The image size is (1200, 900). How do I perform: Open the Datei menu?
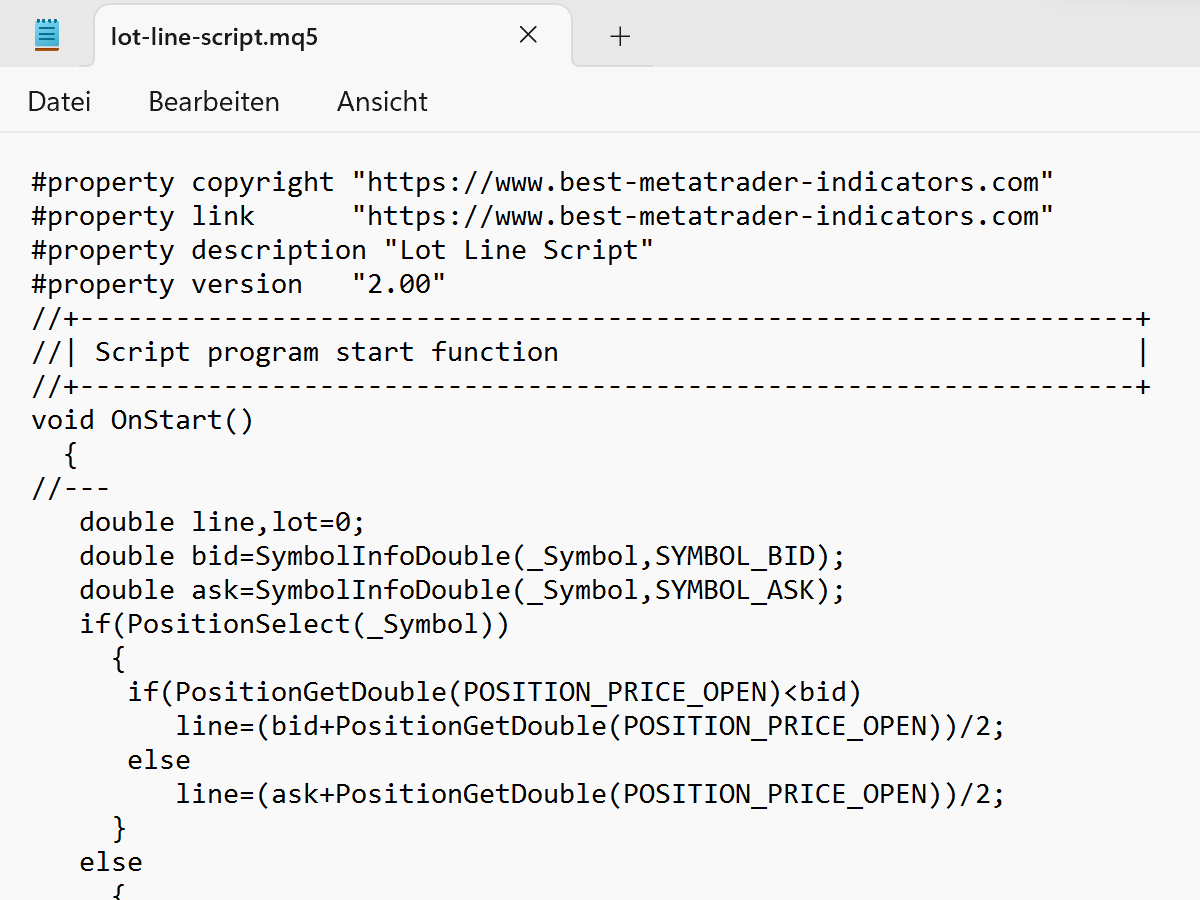point(59,101)
